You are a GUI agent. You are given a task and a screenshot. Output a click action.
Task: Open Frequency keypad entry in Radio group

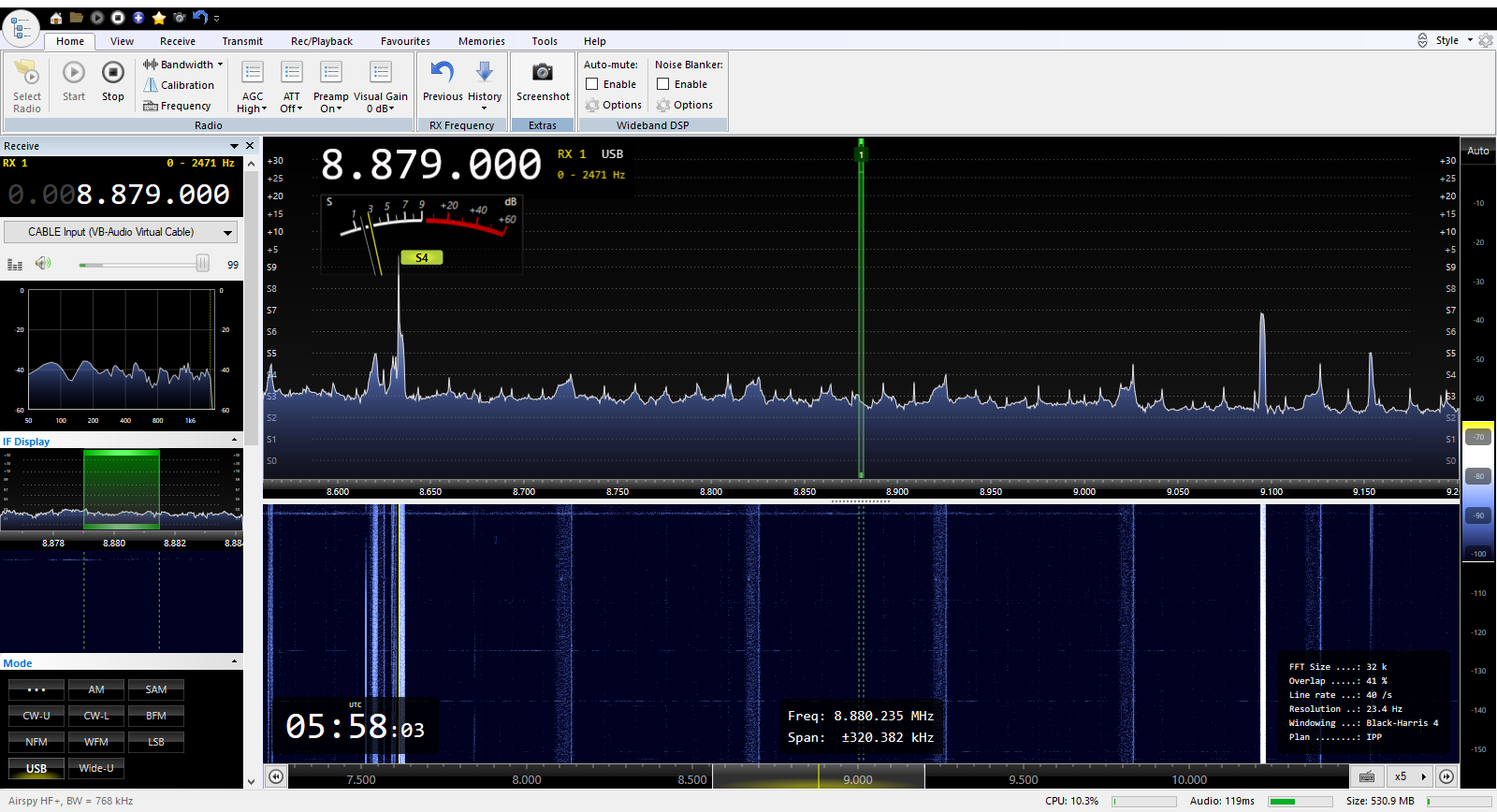[177, 106]
